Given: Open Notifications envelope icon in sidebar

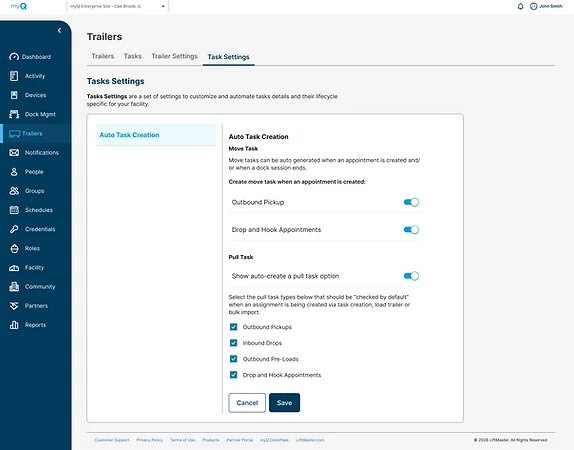Looking at the screenshot, I should point(14,152).
